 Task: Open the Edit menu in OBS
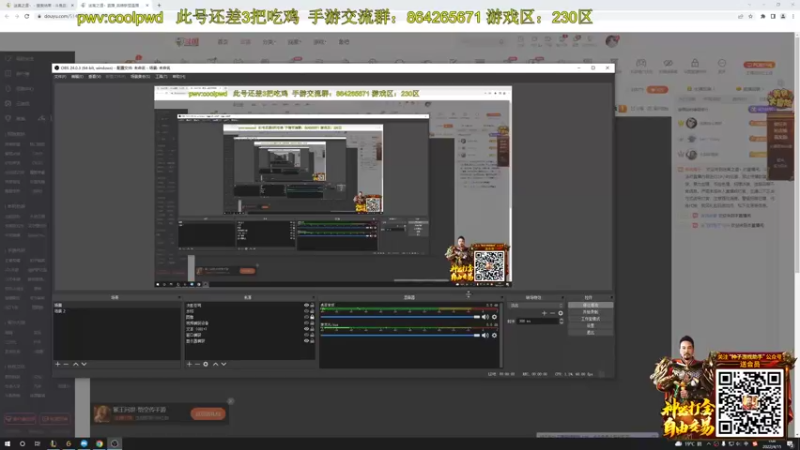click(x=77, y=77)
